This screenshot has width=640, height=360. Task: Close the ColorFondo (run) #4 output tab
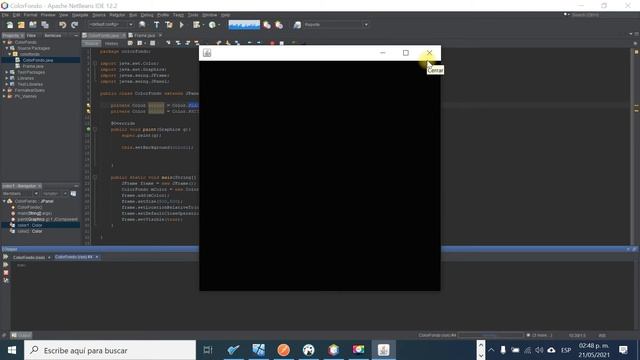pyautogui.click(x=97, y=257)
